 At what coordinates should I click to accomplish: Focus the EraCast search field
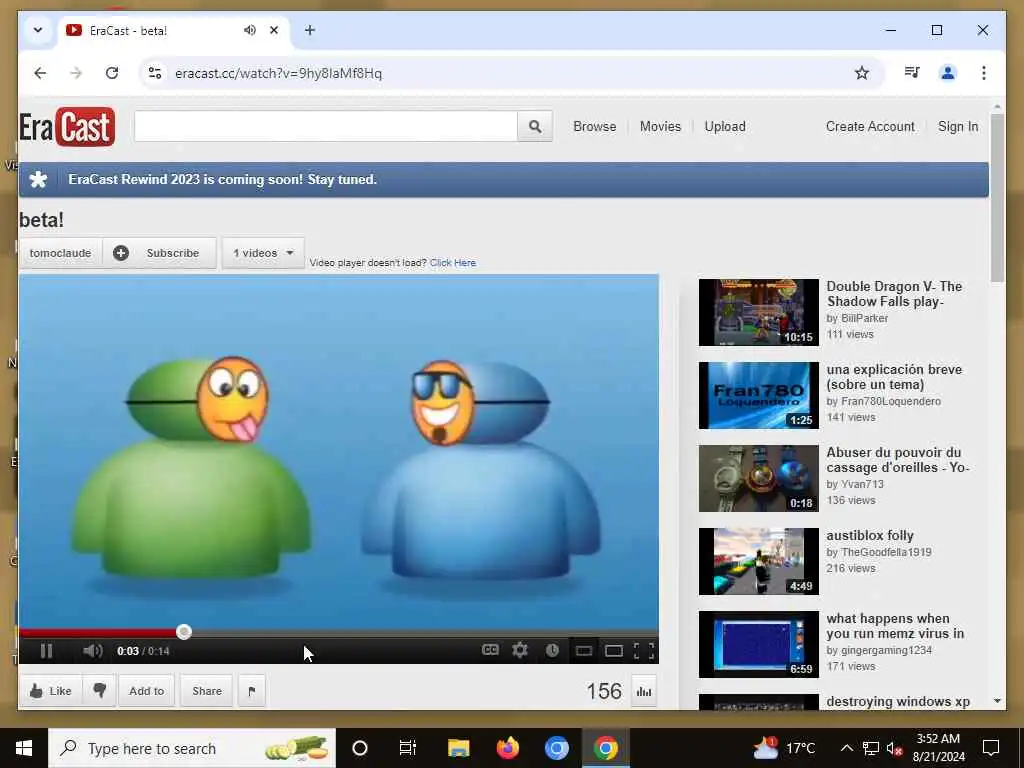326,127
